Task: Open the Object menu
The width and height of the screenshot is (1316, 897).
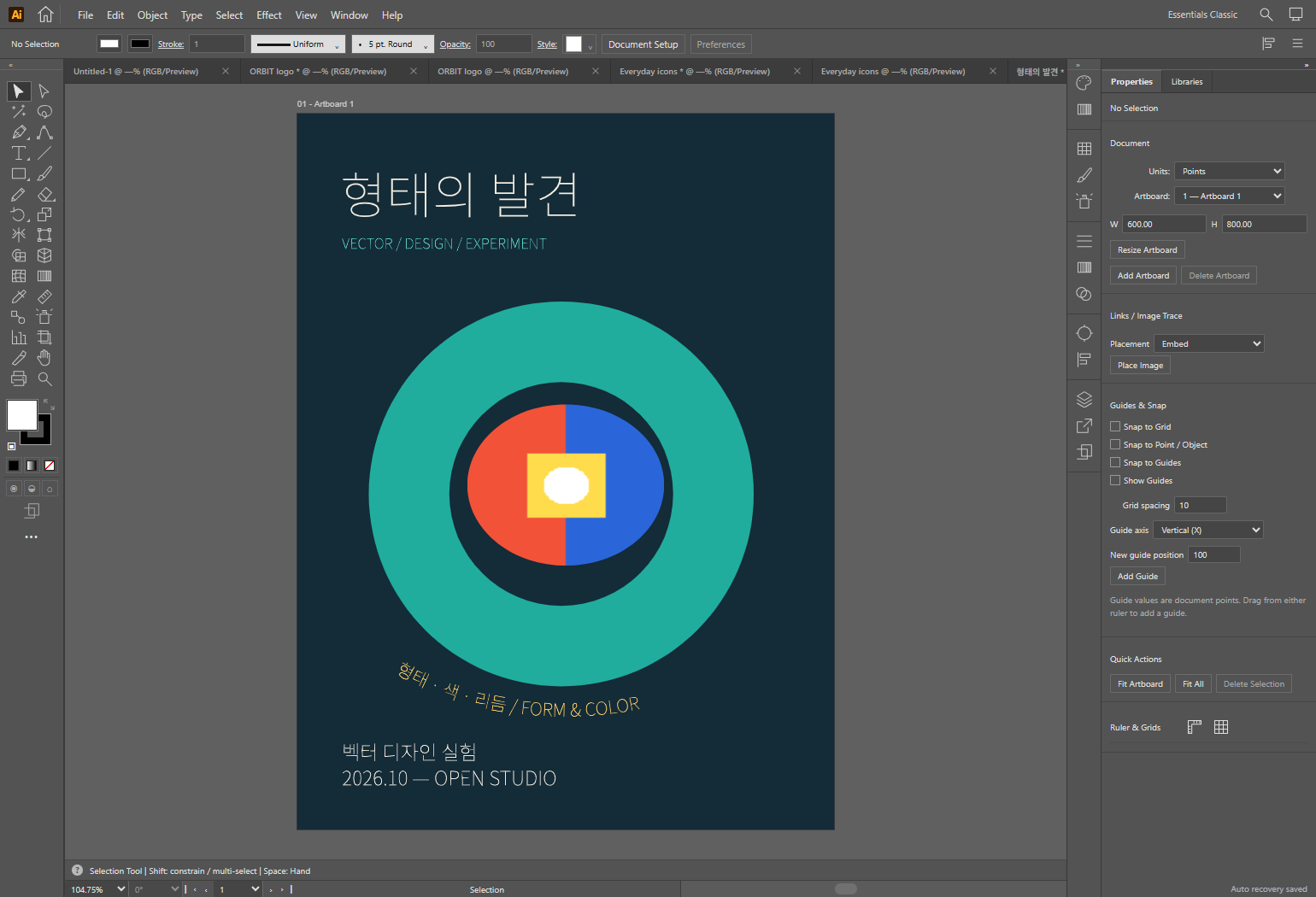Action: click(152, 15)
